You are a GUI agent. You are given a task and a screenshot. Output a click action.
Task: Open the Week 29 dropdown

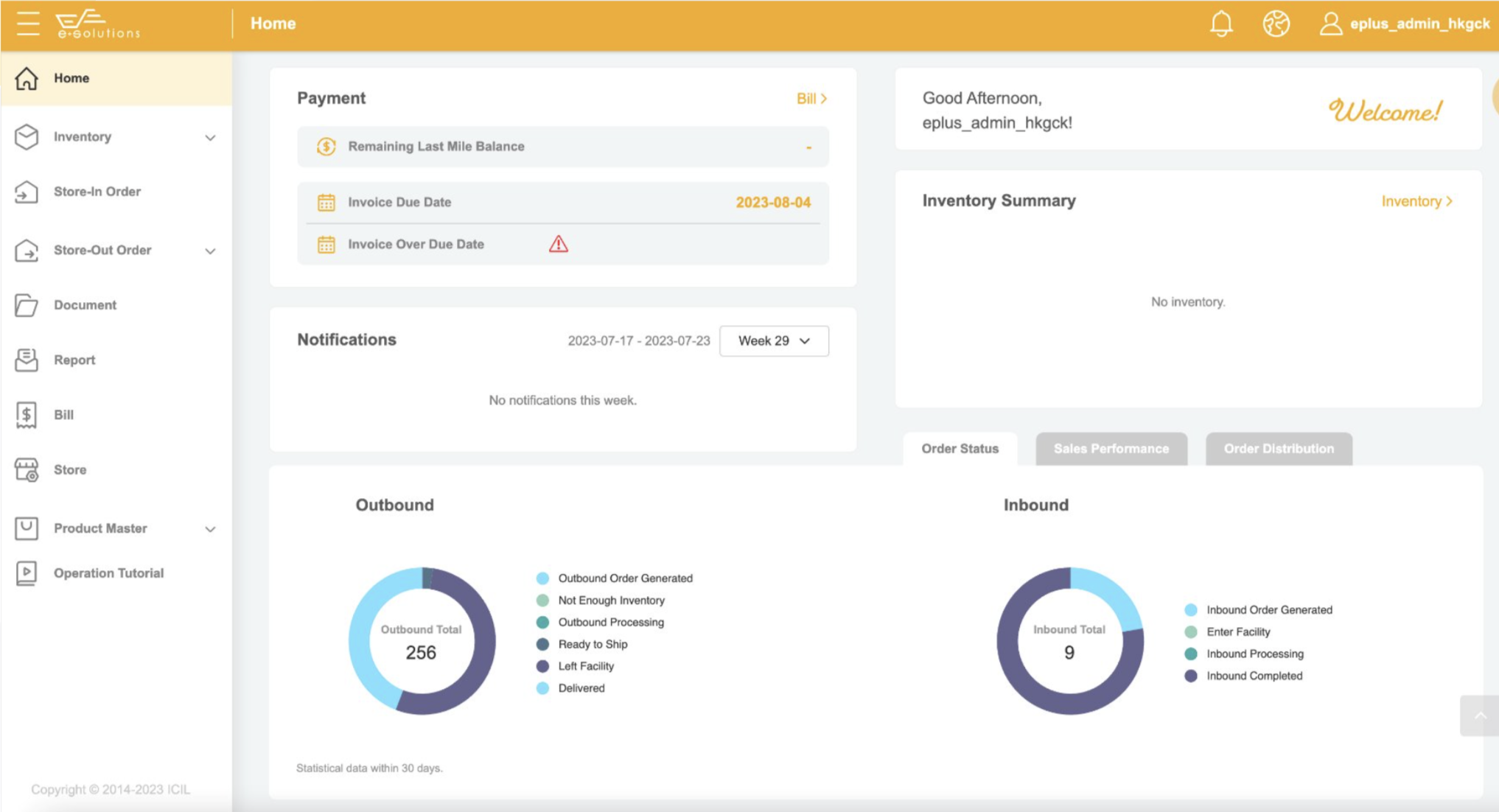coord(773,341)
